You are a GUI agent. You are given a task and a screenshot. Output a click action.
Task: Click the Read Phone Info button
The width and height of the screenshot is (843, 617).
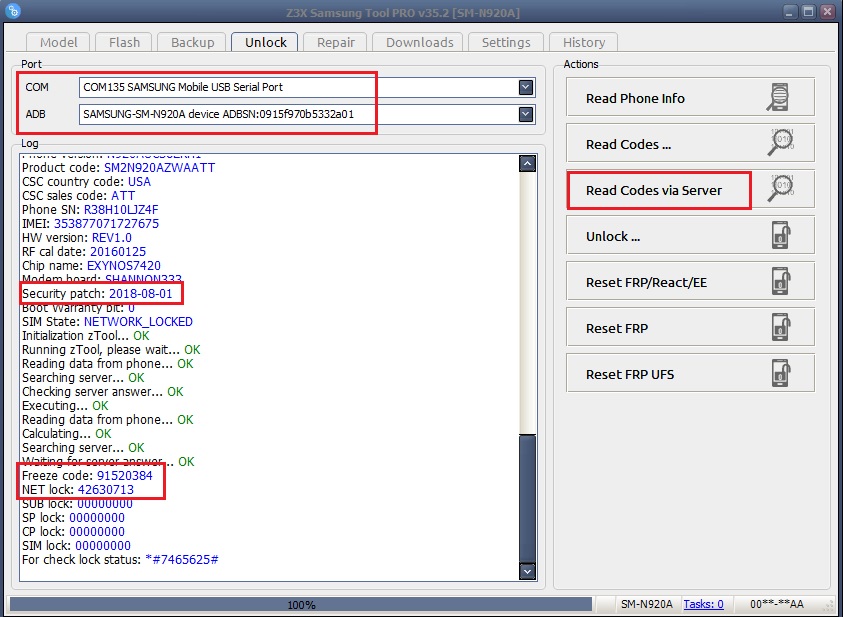690,97
